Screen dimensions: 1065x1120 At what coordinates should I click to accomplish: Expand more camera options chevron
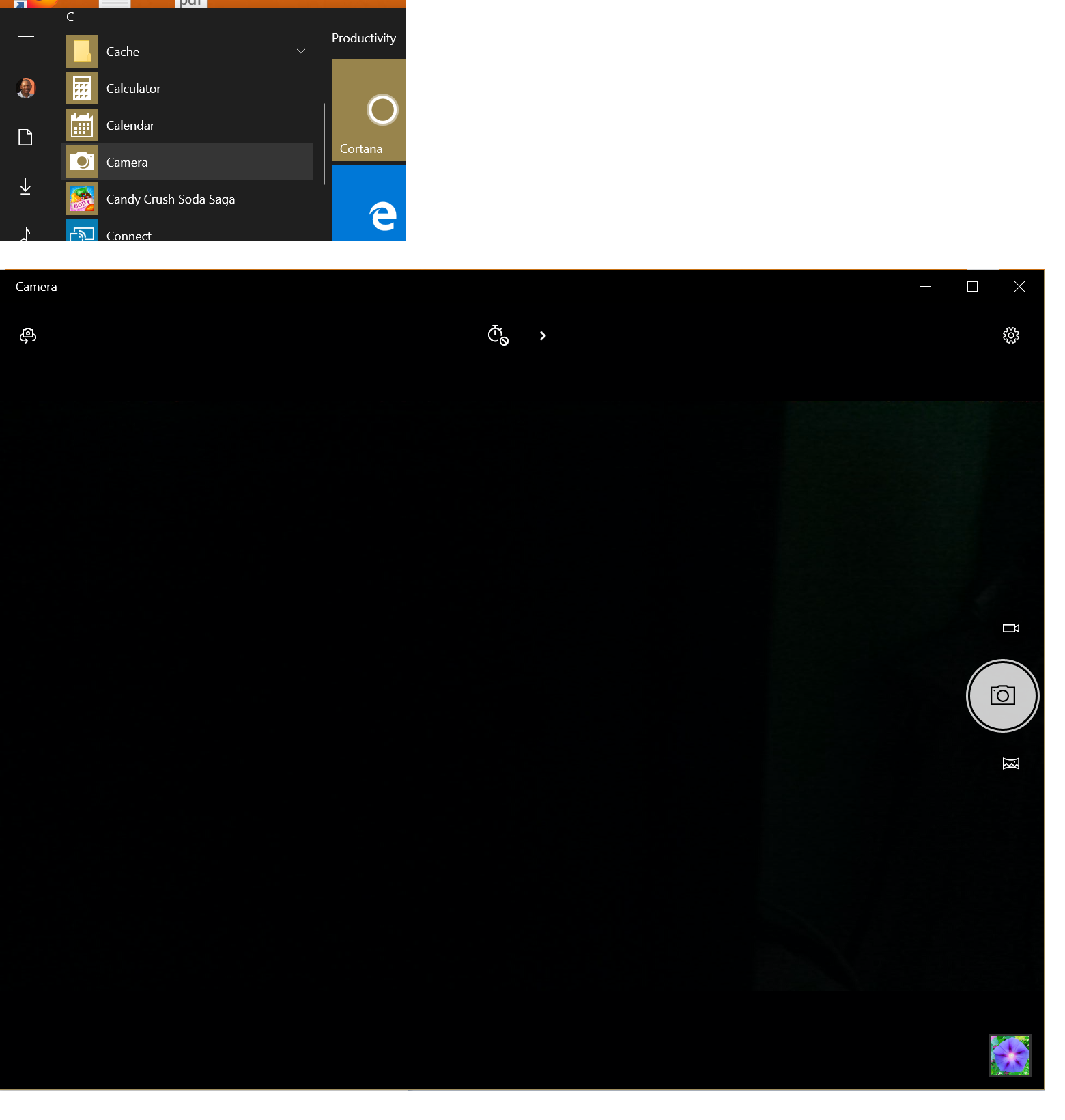(x=543, y=336)
